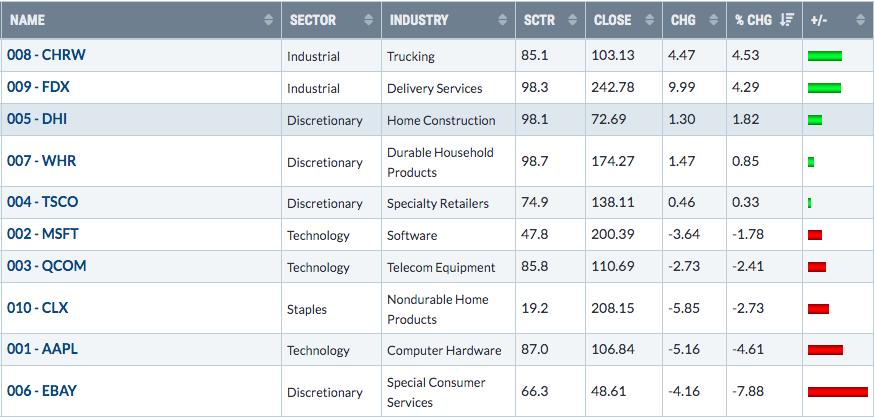
Task: Sort by CLOSE using its arrow icon
Action: (x=649, y=20)
